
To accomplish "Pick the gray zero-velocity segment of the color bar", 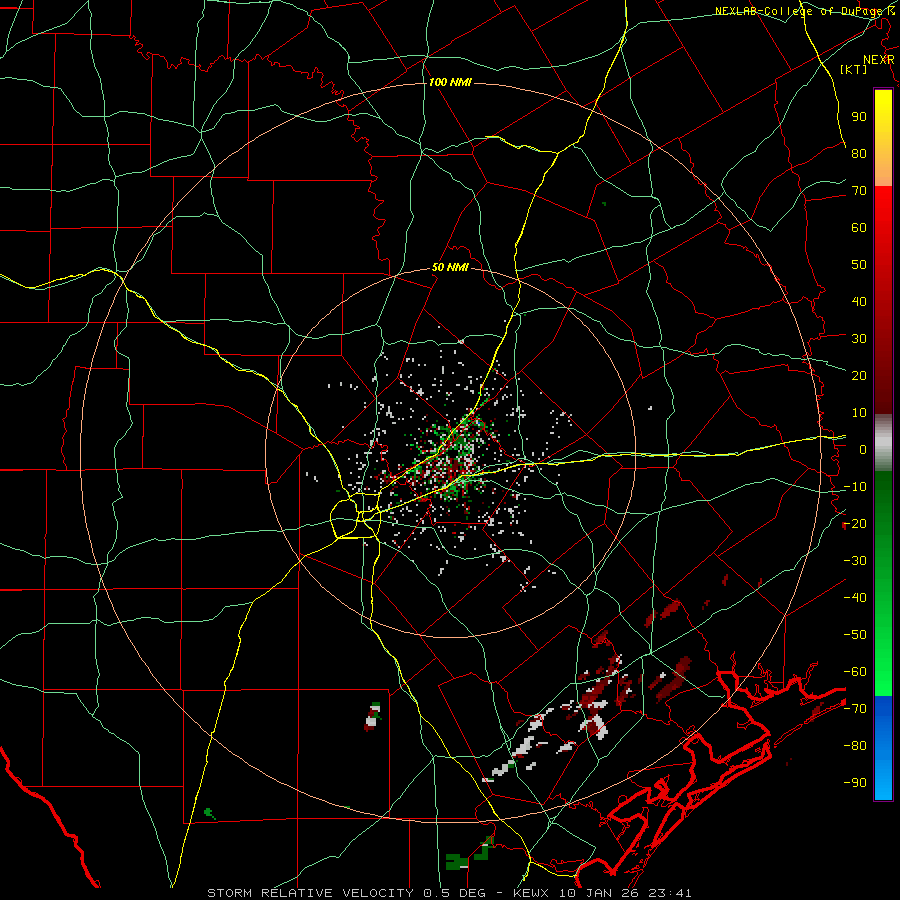I will coord(883,443).
